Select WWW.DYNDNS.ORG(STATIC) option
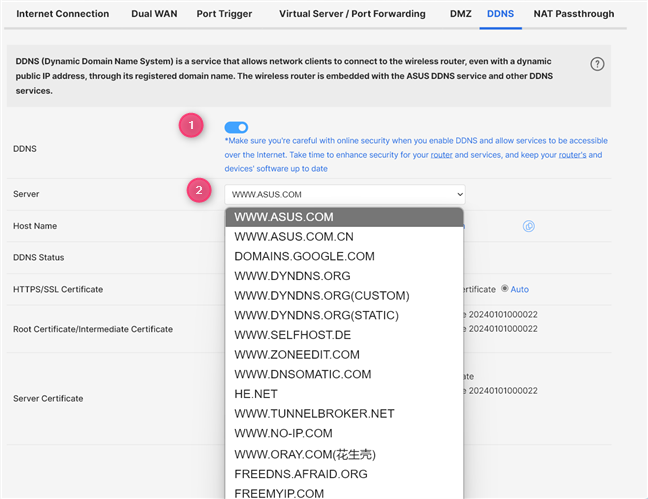The height and width of the screenshot is (499, 648). (344, 315)
